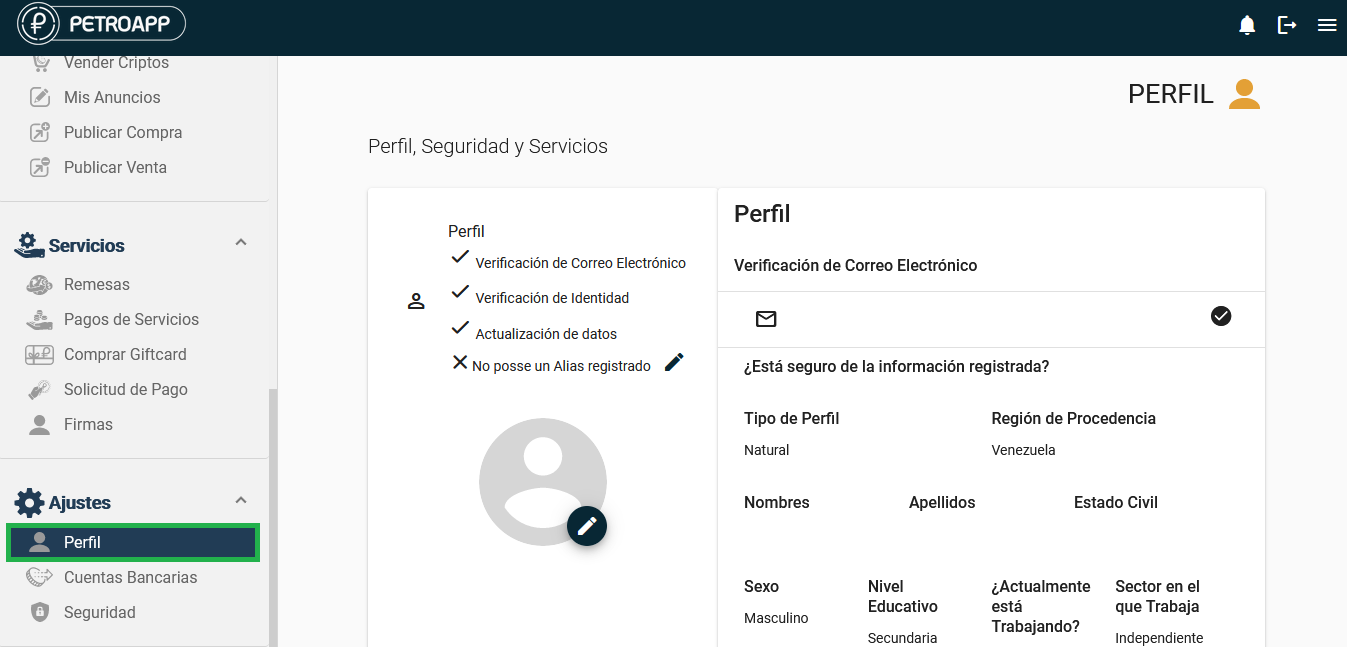Open the hamburger menu
Image resolution: width=1347 pixels, height=647 pixels.
(x=1327, y=26)
